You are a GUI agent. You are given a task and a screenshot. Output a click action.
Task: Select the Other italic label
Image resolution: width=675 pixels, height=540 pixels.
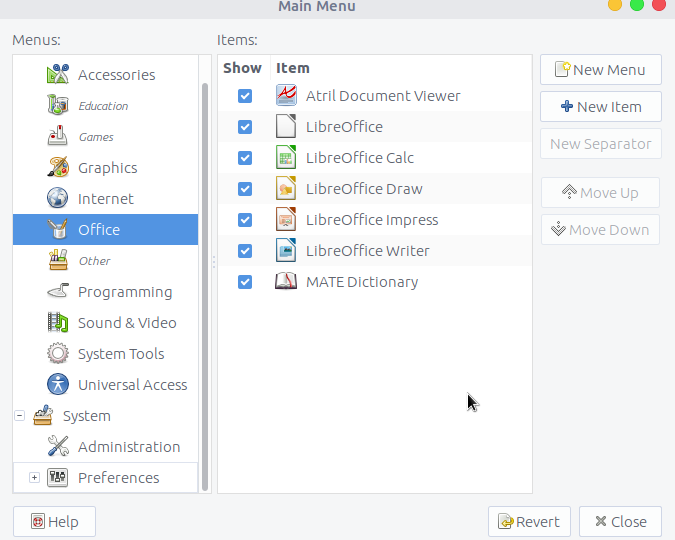pos(95,261)
